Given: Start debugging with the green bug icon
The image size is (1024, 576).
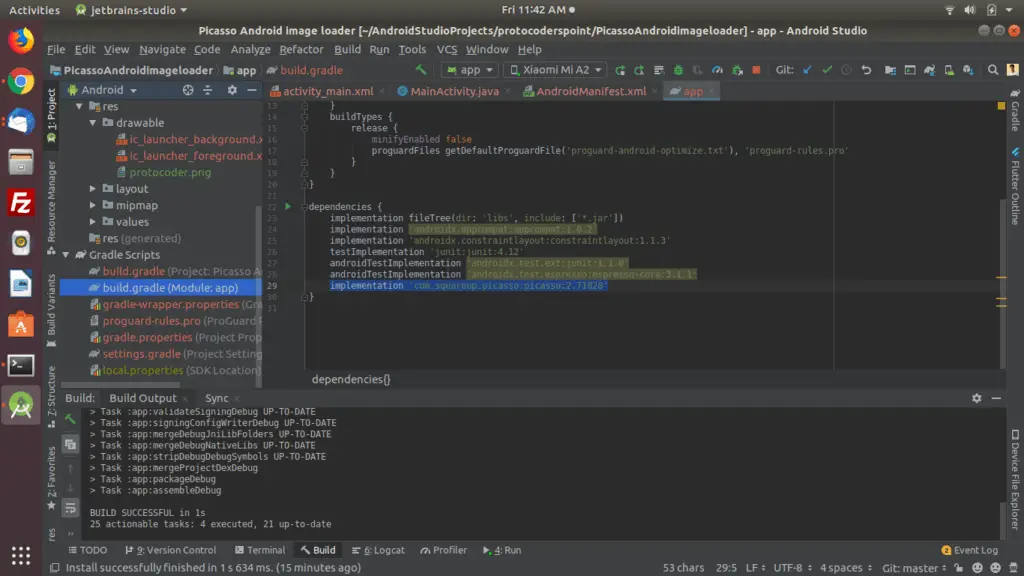Looking at the screenshot, I should 679,70.
